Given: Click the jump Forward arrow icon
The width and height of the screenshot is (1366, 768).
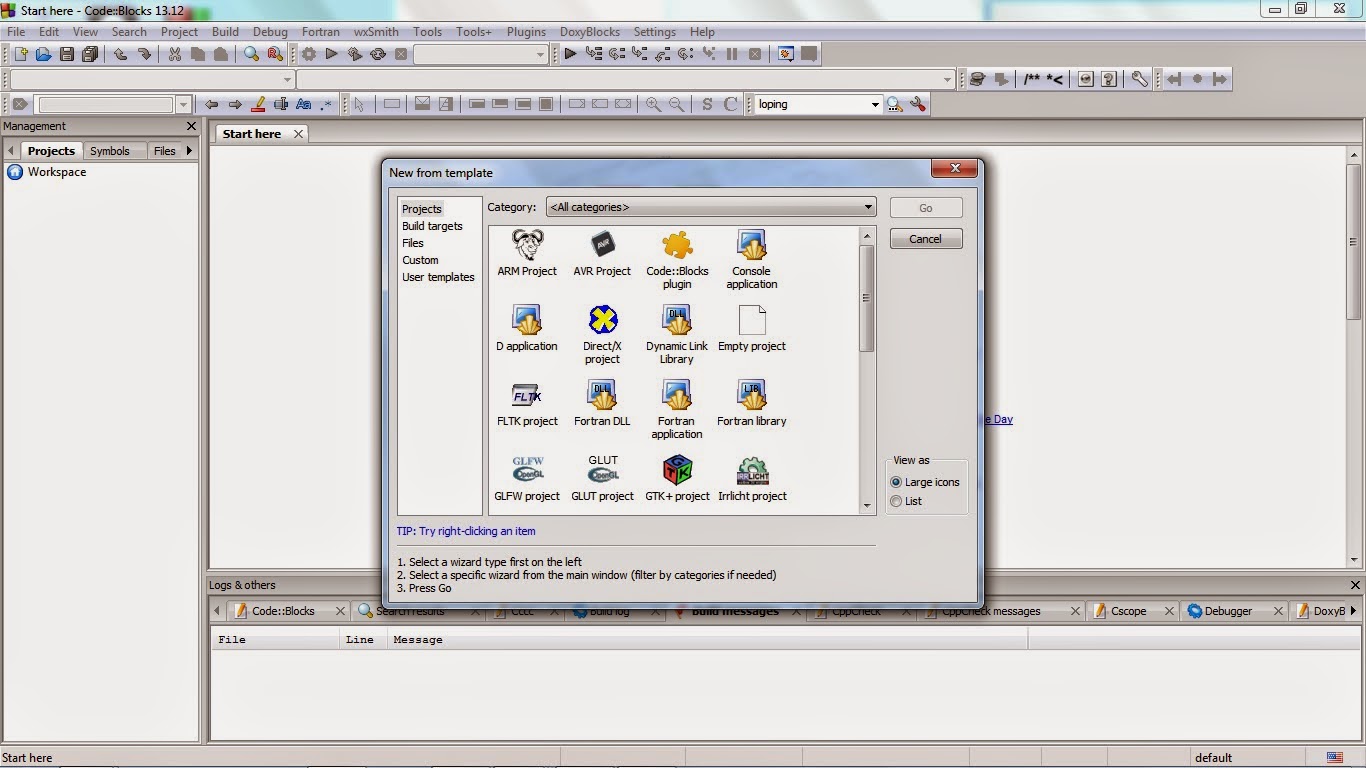Looking at the screenshot, I should click(x=235, y=104).
